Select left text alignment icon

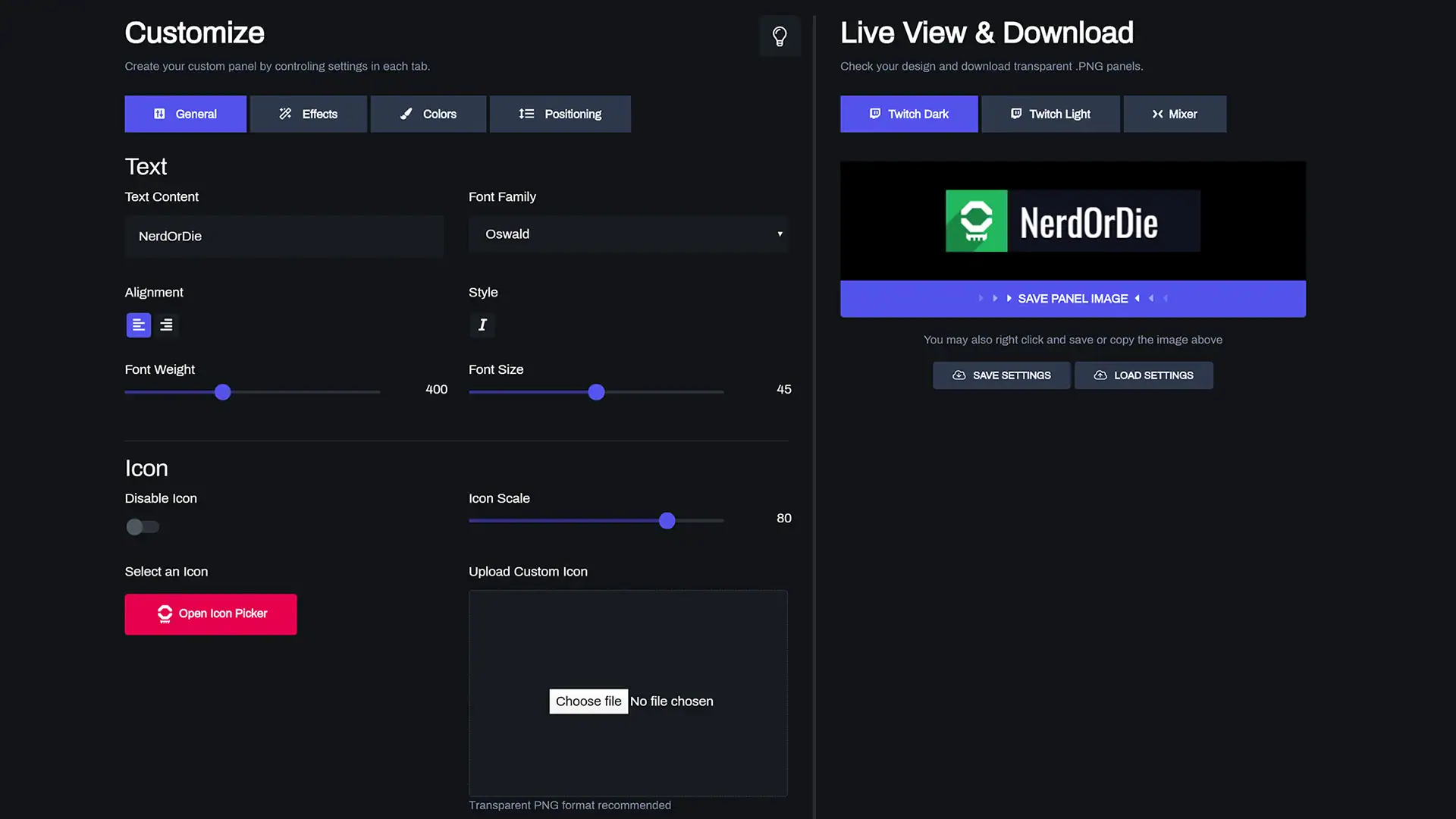coord(139,325)
